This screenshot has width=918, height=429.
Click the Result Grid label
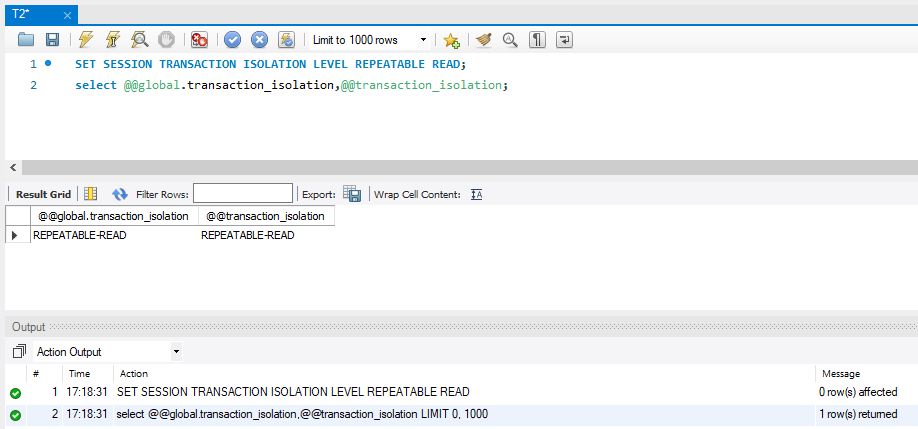(43, 194)
